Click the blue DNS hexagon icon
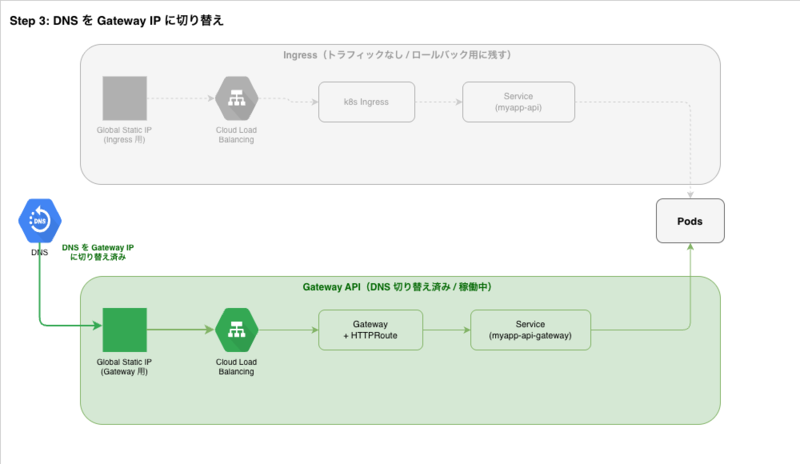This screenshot has height=464, width=800. pos(40,221)
